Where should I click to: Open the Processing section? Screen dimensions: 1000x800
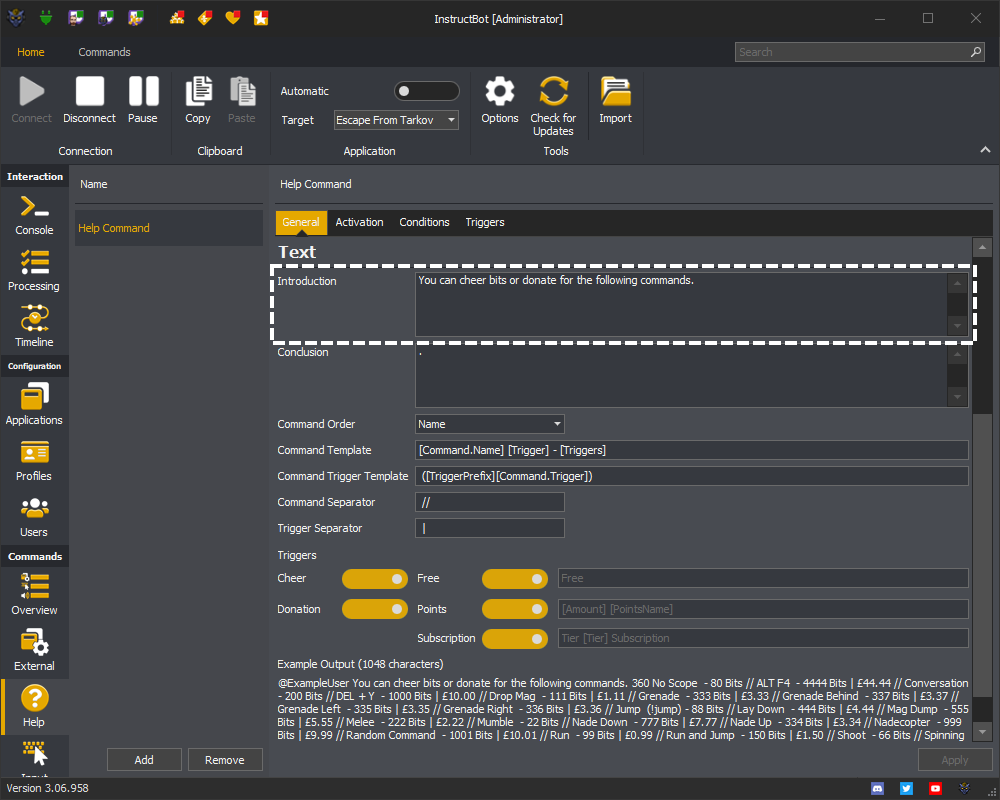(x=34, y=271)
